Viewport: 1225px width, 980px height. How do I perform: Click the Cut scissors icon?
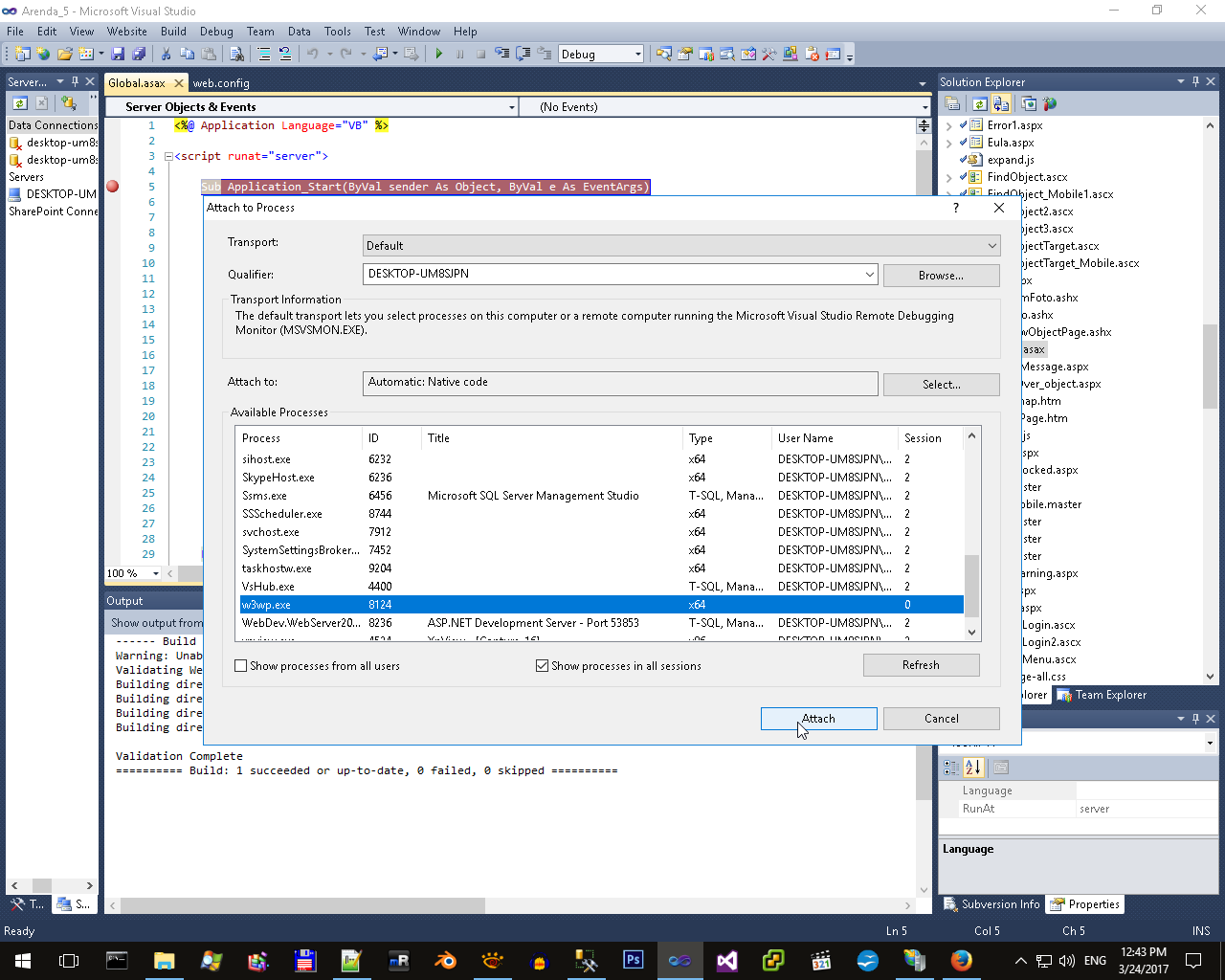click(x=166, y=55)
